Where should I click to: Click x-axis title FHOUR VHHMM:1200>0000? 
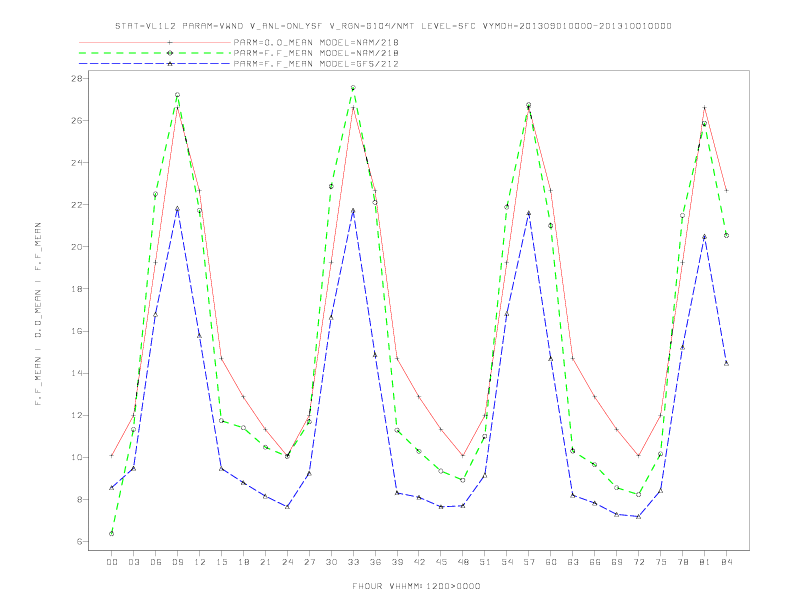tap(416, 586)
